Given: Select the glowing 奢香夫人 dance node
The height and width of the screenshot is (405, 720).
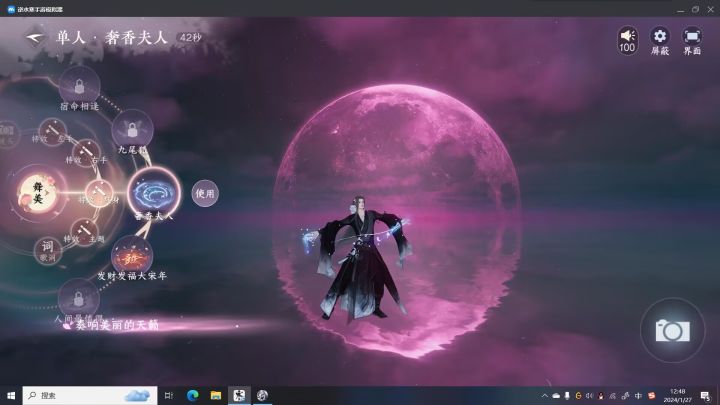Looking at the screenshot, I should [154, 193].
